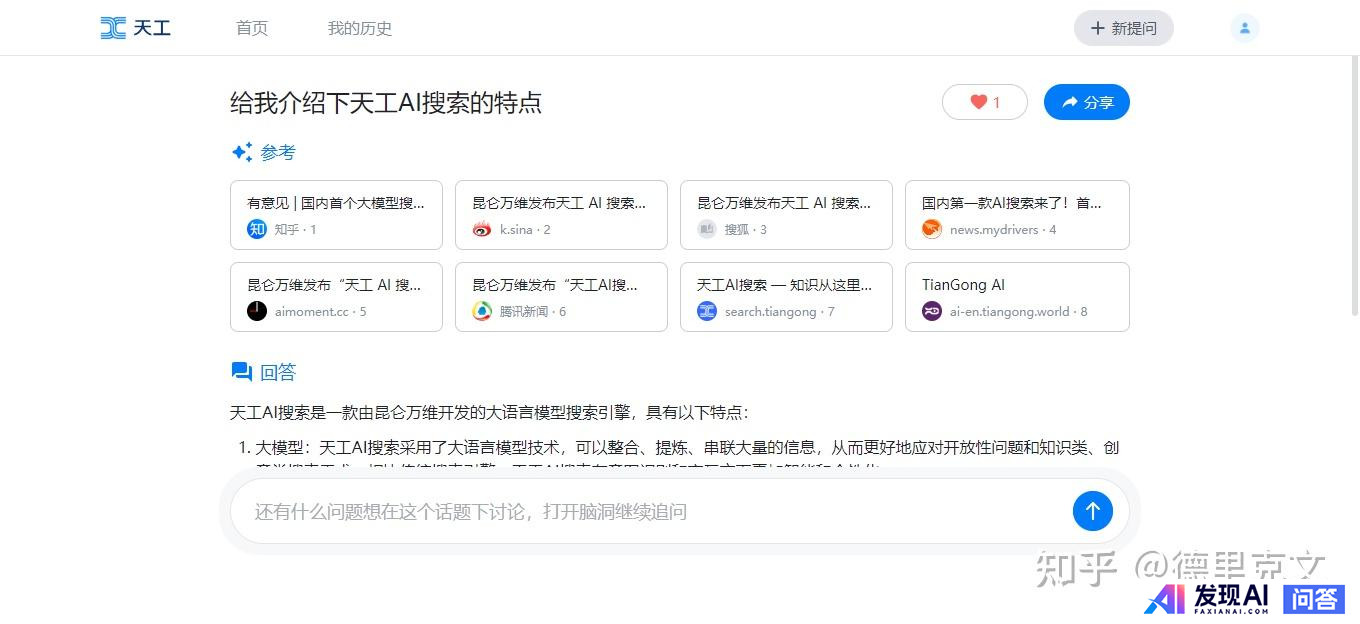Open the user profile avatar icon
Viewport: 1360px width, 624px height.
coord(1244,28)
